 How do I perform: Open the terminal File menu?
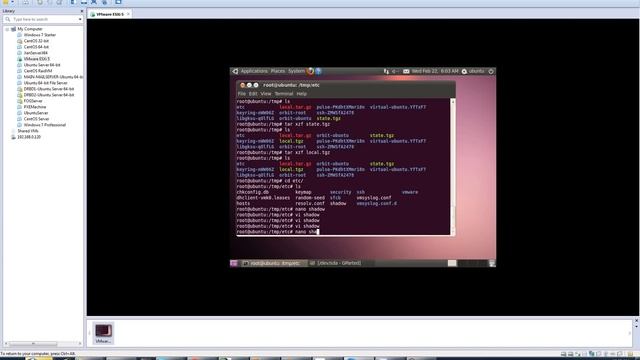tap(242, 94)
